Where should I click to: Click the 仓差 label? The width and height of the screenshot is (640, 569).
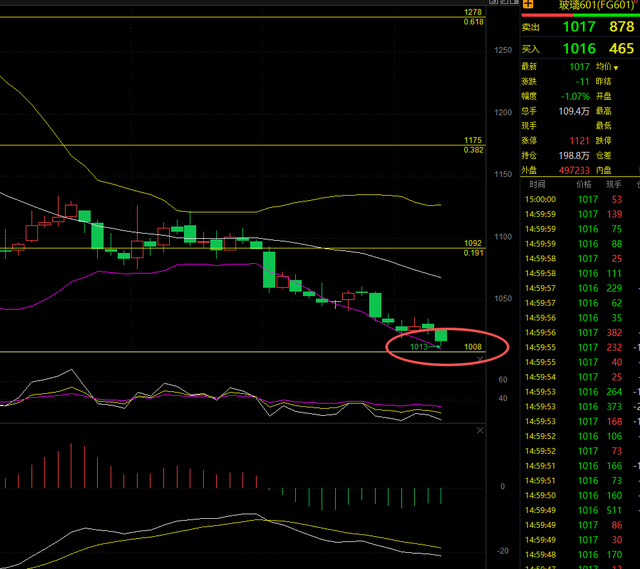pyautogui.click(x=603, y=156)
